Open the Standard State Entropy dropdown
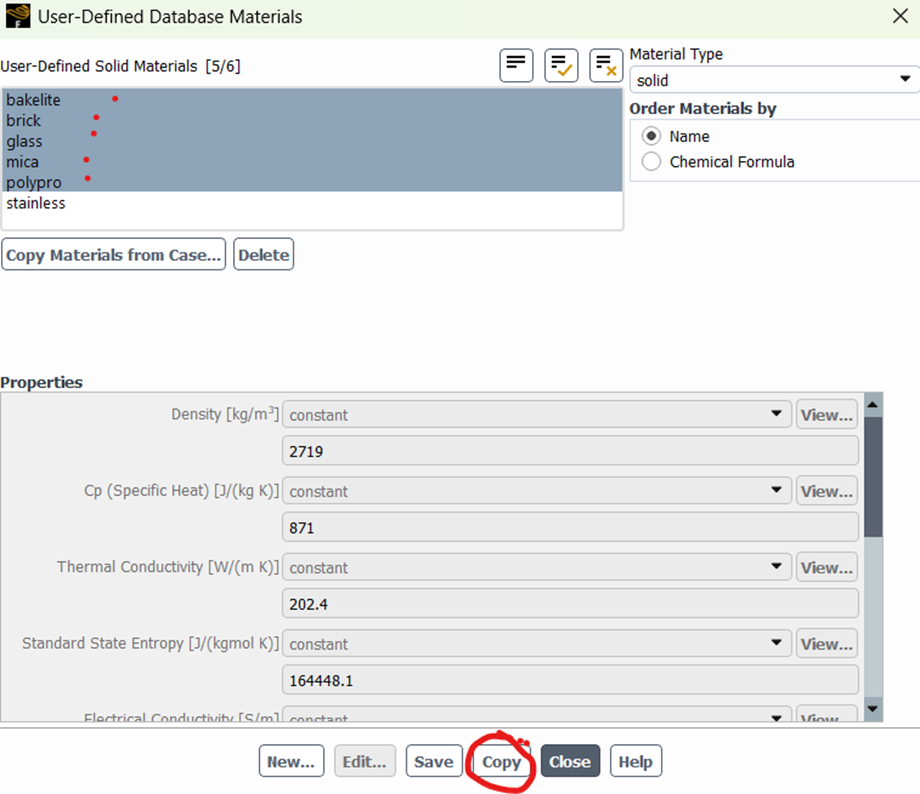Image resolution: width=920 pixels, height=794 pixels. (x=778, y=643)
